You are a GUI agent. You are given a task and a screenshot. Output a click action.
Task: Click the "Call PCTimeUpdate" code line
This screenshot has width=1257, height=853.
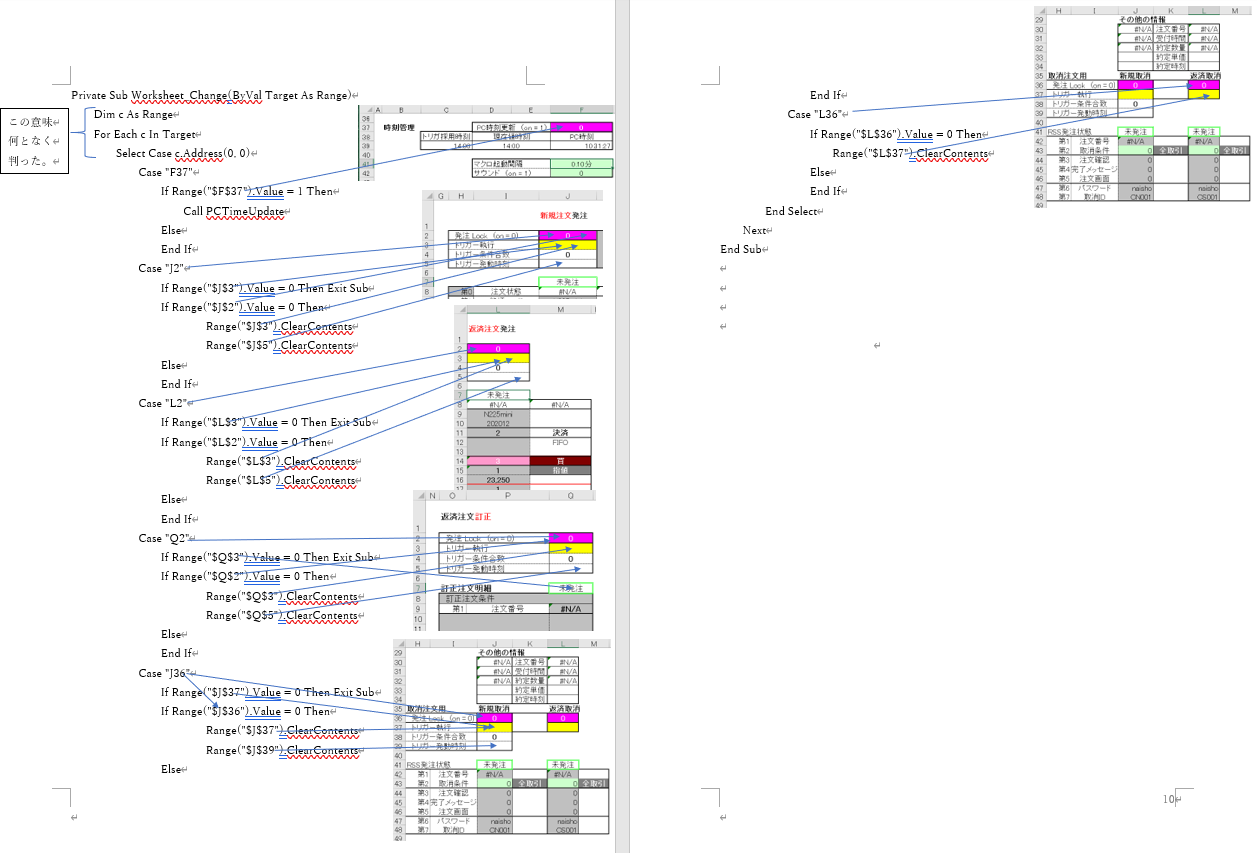(x=233, y=211)
